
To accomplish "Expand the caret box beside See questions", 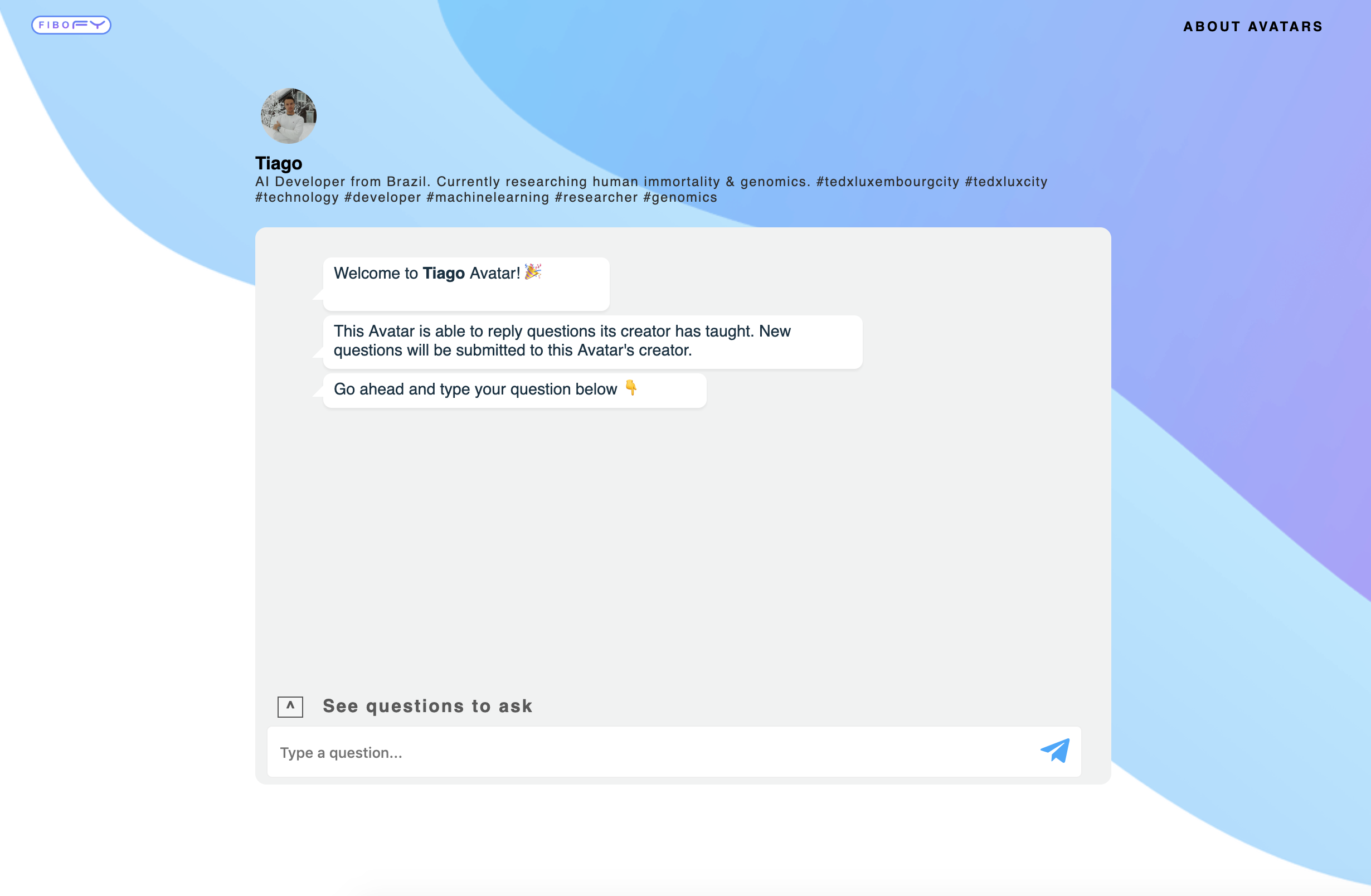I will (290, 707).
